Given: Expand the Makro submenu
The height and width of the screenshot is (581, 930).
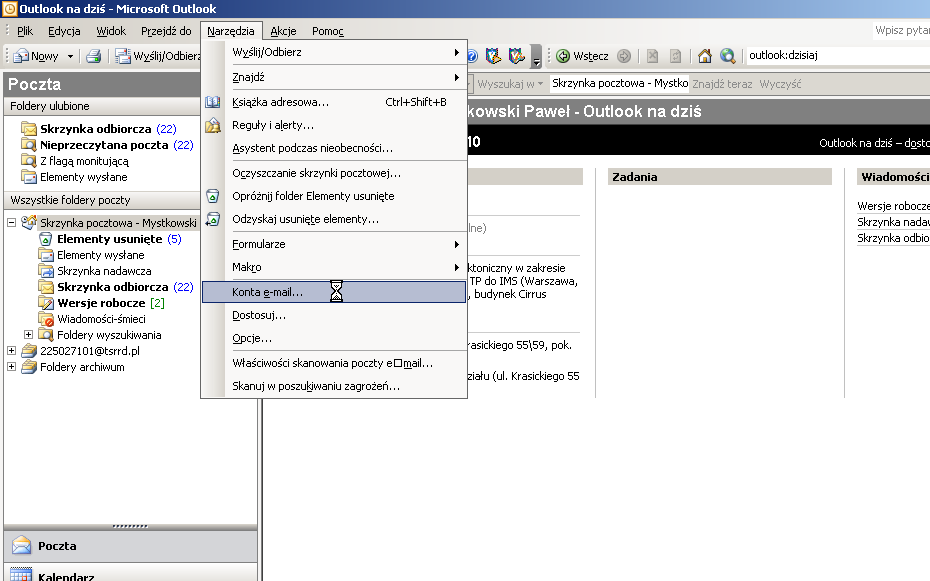Looking at the screenshot, I should 334,267.
